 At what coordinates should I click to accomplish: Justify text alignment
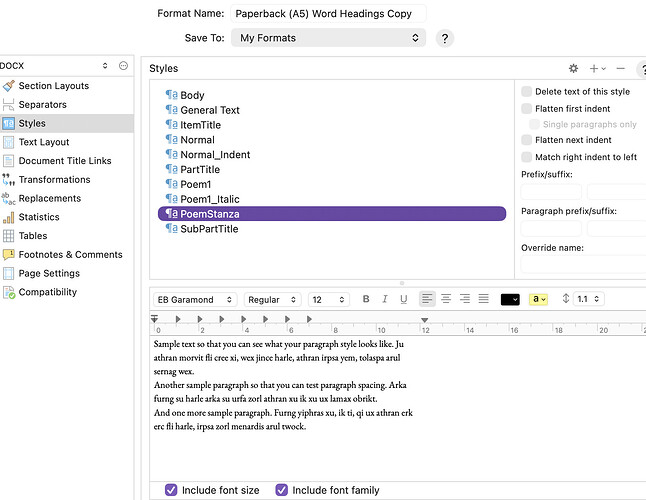point(483,299)
